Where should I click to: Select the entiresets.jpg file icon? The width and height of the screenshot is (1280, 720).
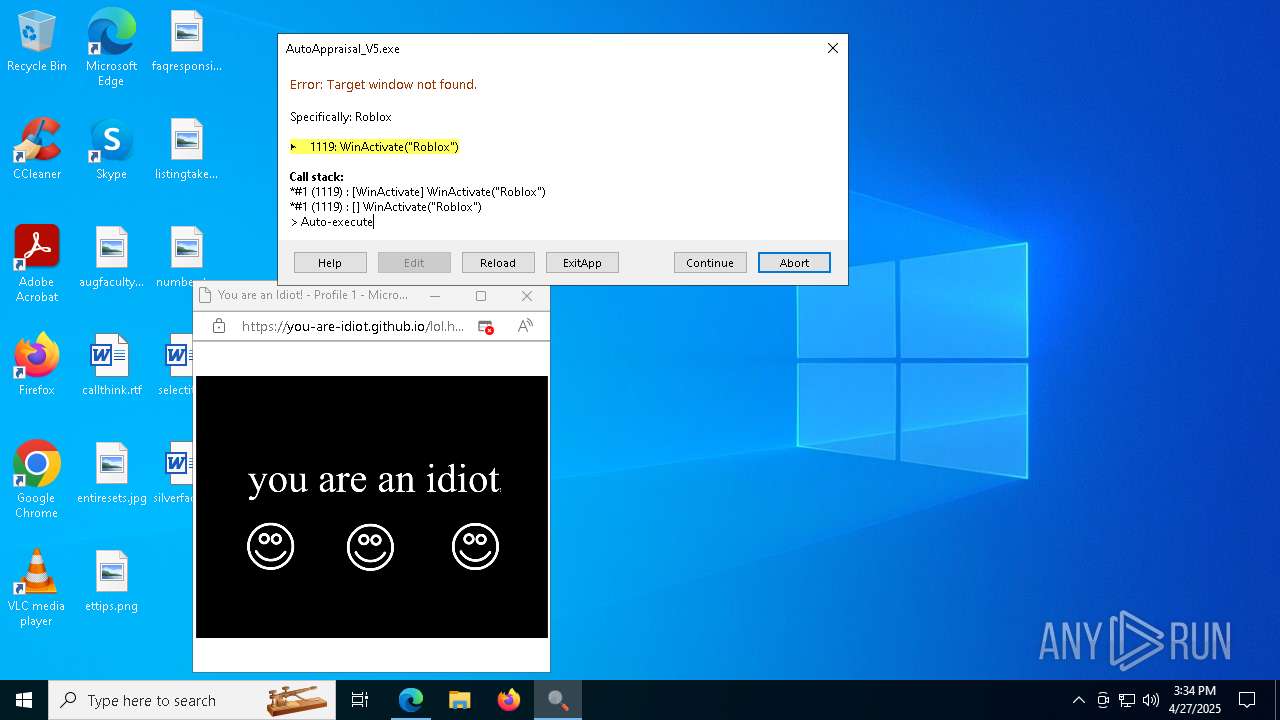[111, 474]
